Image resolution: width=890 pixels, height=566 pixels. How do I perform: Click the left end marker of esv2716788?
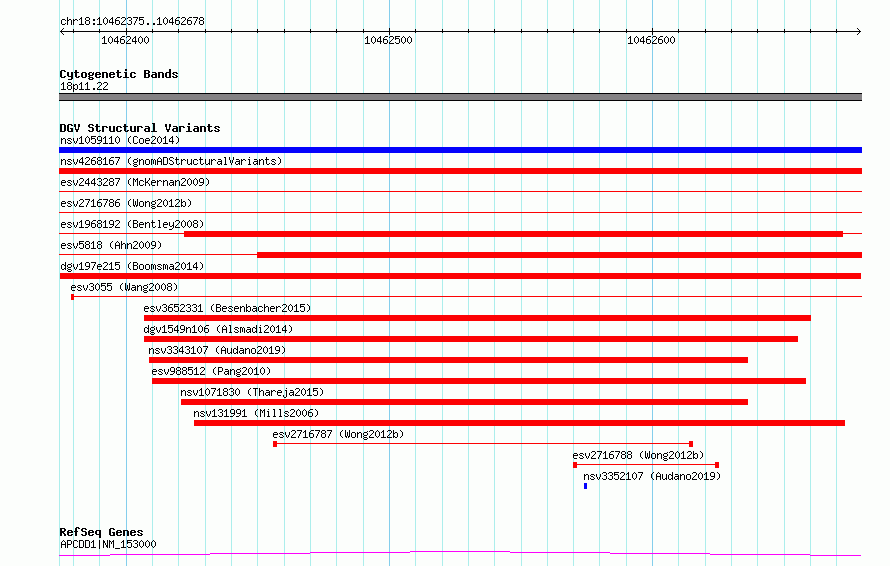(575, 466)
